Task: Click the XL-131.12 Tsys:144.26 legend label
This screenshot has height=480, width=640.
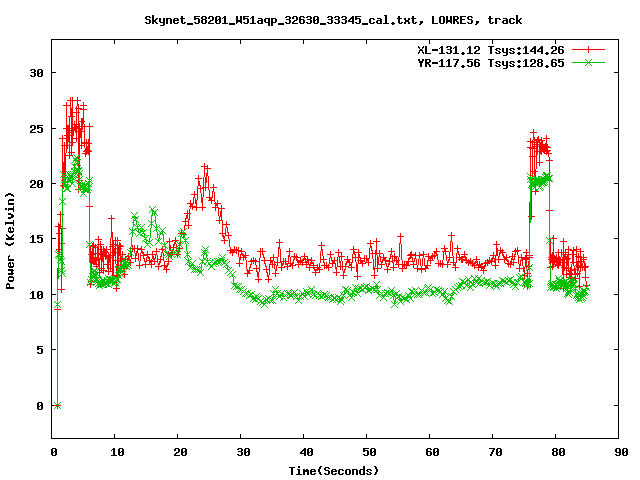Action: point(491,50)
